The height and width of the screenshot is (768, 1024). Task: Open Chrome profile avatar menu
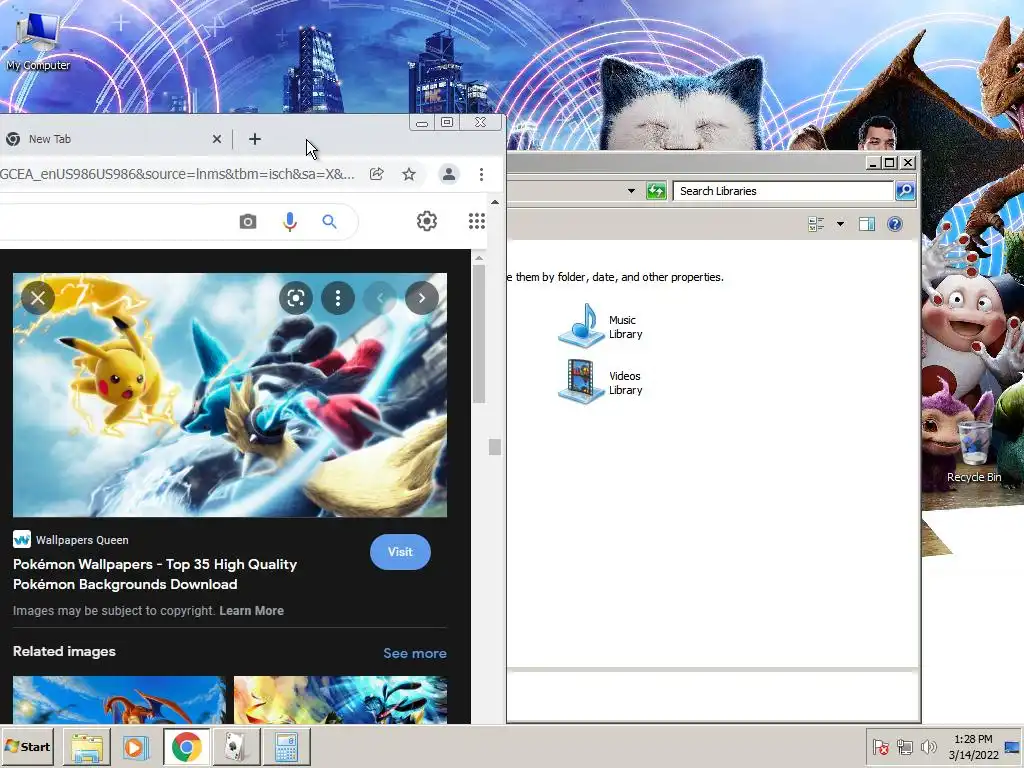(449, 174)
